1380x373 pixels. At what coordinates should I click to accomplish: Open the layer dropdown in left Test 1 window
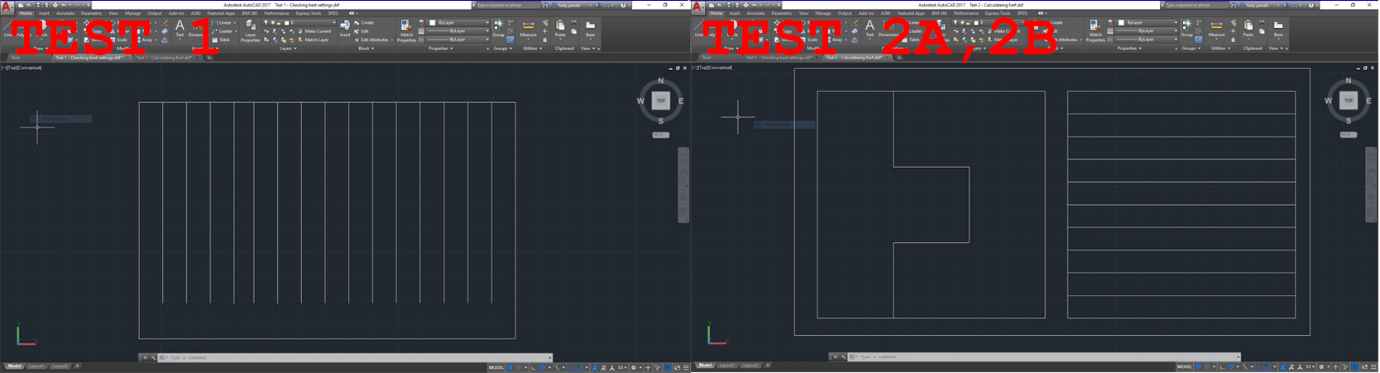pos(298,22)
